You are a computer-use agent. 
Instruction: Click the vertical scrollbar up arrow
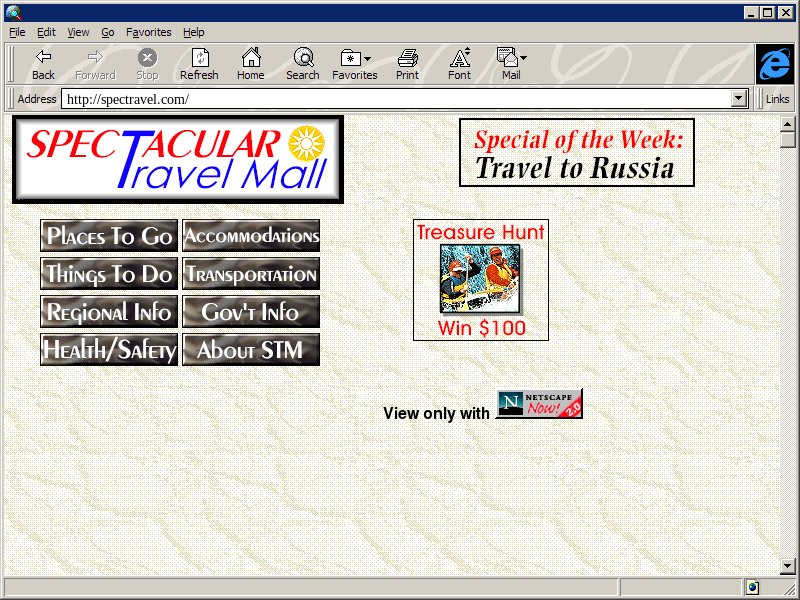(788, 124)
